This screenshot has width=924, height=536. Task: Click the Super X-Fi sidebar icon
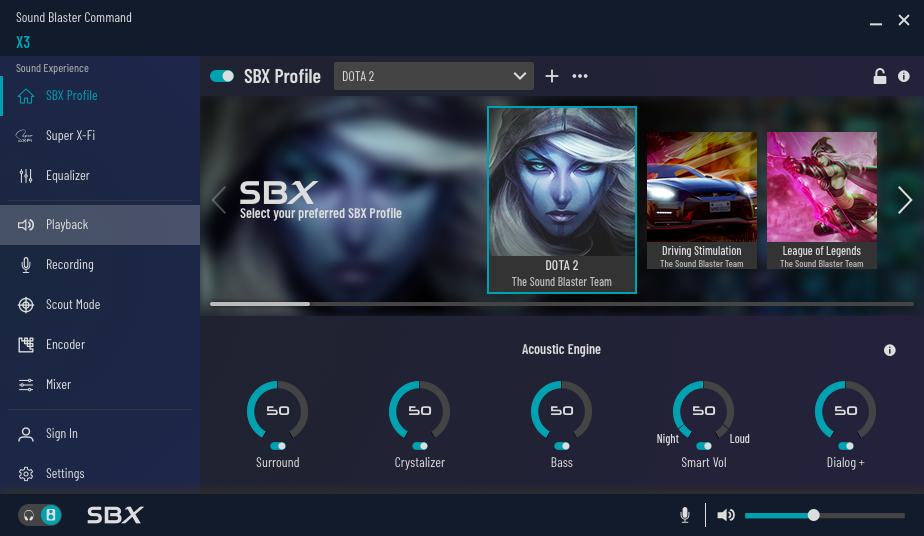tap(25, 136)
